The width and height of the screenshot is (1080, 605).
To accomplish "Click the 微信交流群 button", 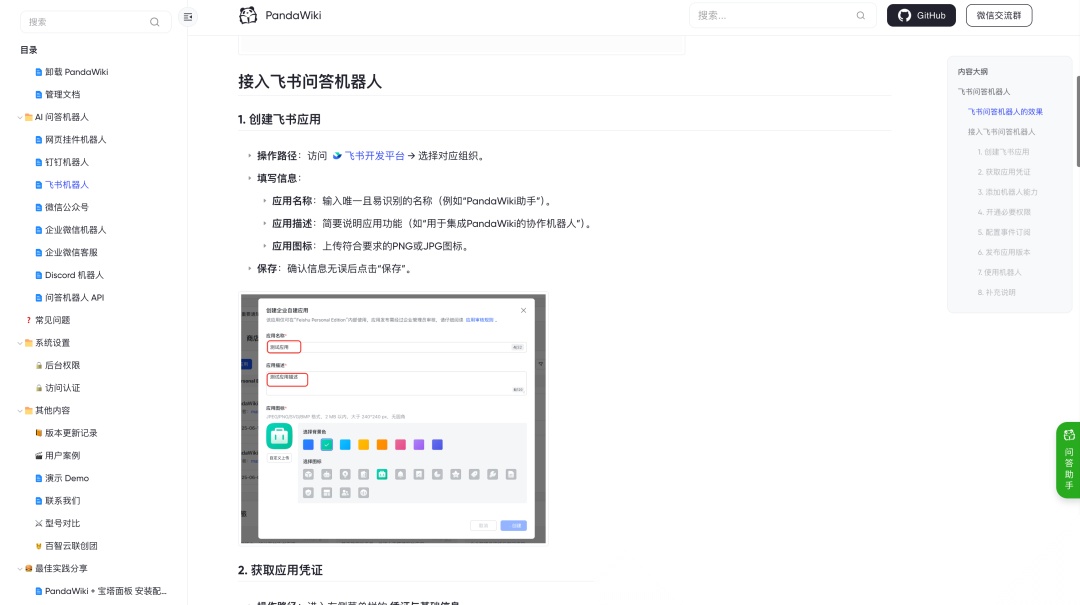I will point(999,15).
